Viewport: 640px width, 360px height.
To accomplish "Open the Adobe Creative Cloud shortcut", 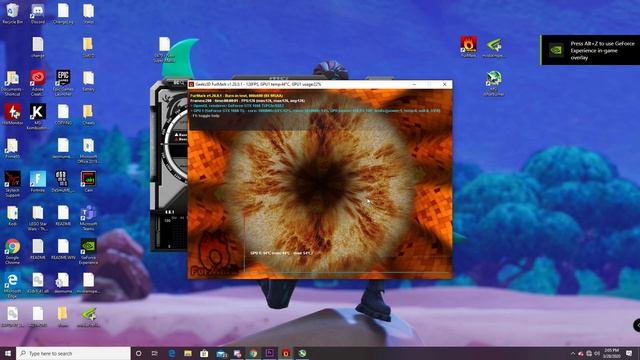I will [x=38, y=82].
